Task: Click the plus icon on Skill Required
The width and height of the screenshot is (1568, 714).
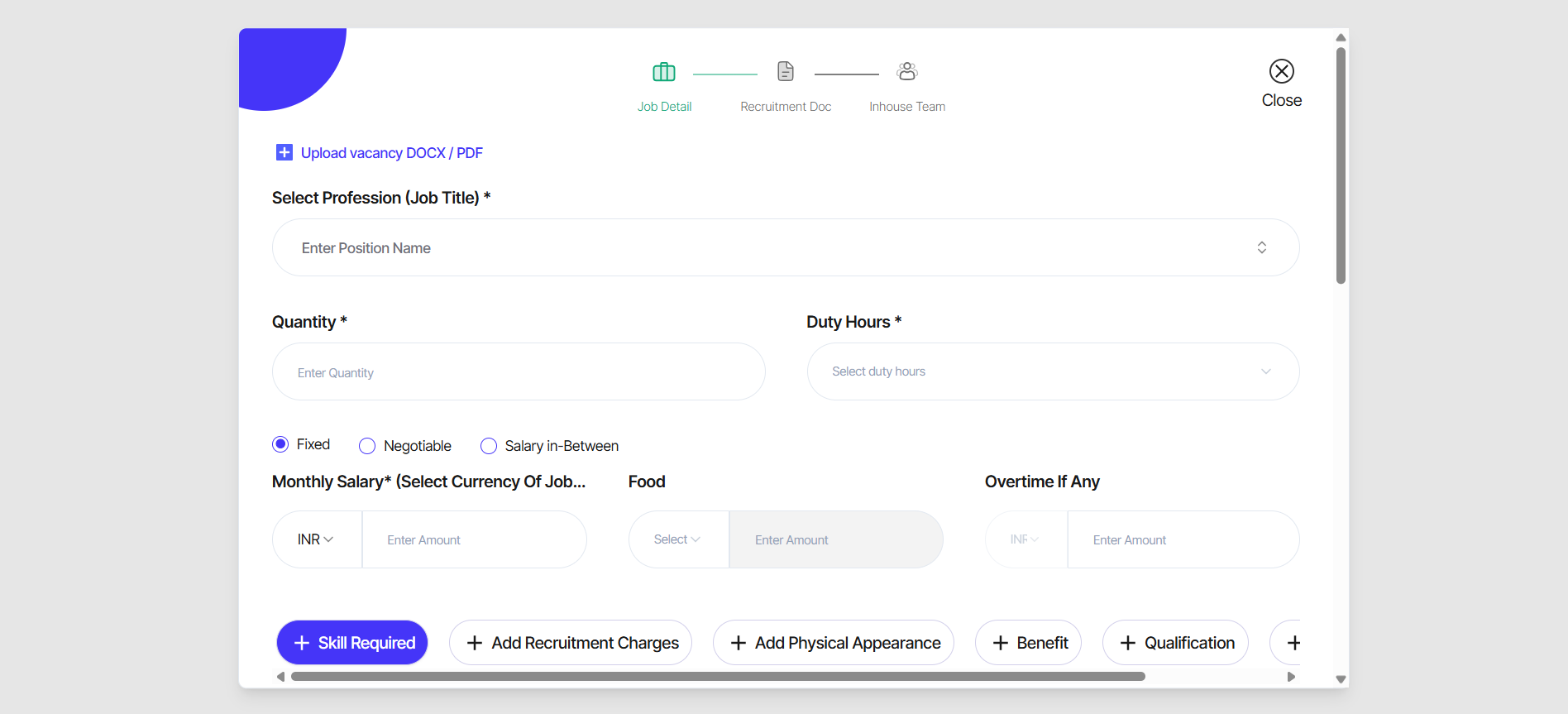Action: [x=302, y=643]
